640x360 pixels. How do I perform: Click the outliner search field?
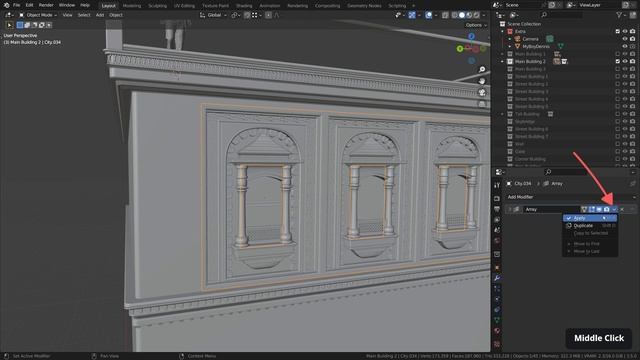(562, 15)
